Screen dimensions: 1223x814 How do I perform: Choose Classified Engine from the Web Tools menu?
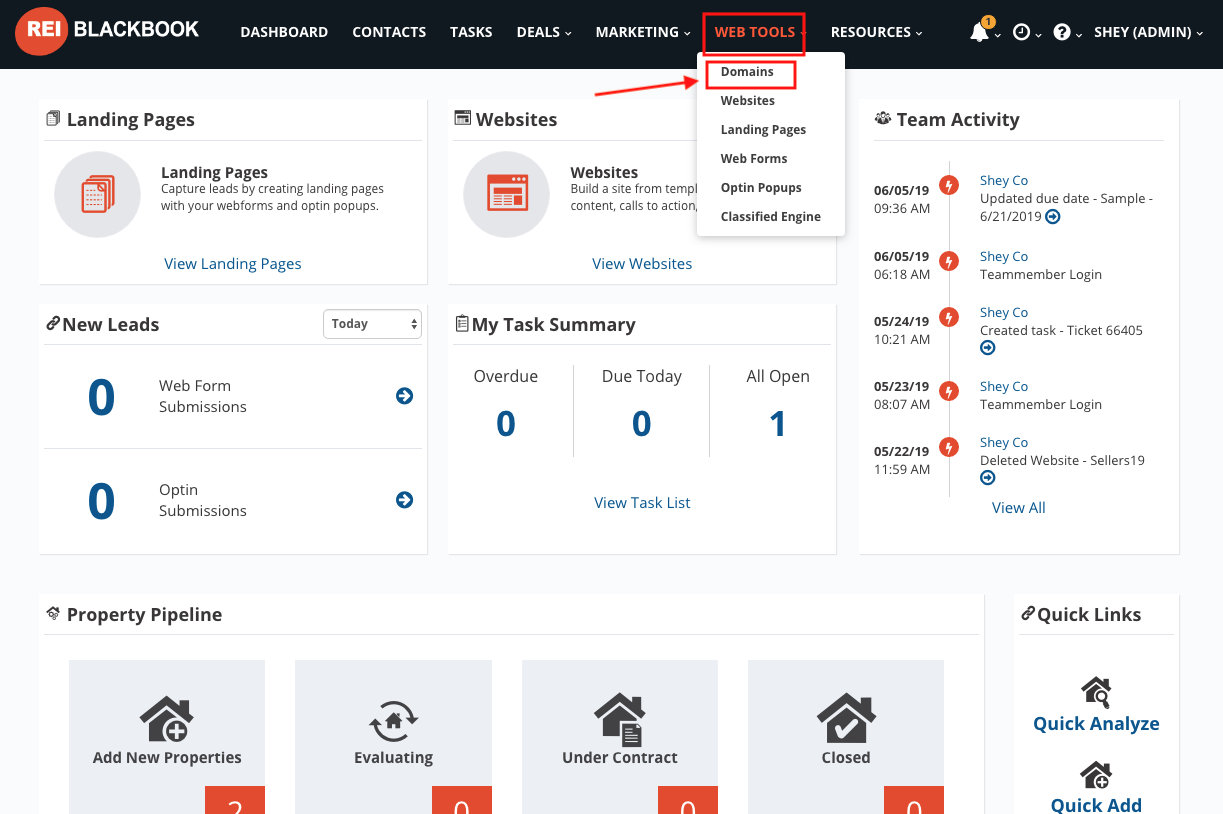pos(771,217)
